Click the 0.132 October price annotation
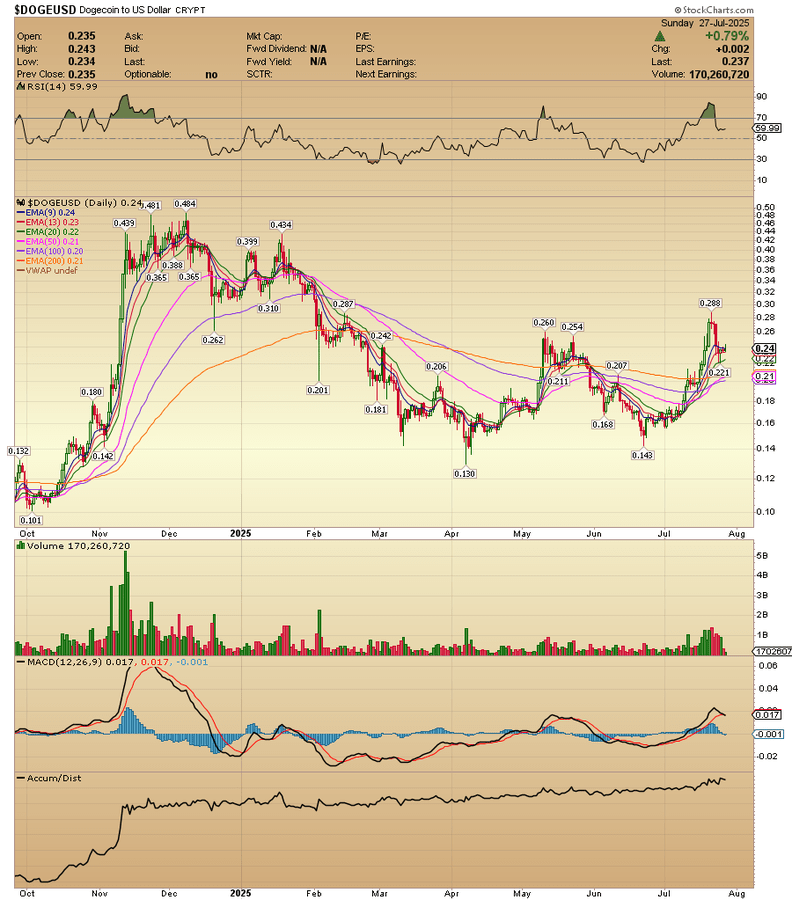Screen dimensions: 792x900 (x=18, y=451)
